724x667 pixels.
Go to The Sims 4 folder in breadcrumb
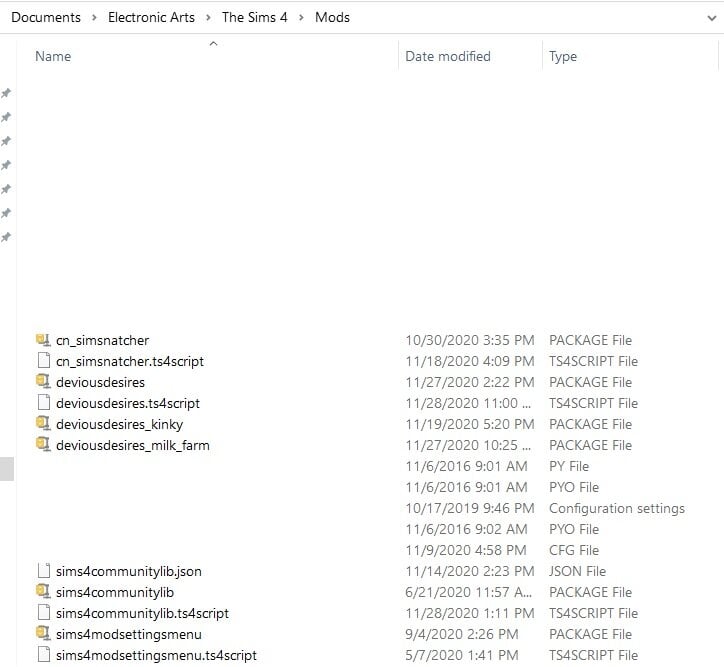coord(254,18)
